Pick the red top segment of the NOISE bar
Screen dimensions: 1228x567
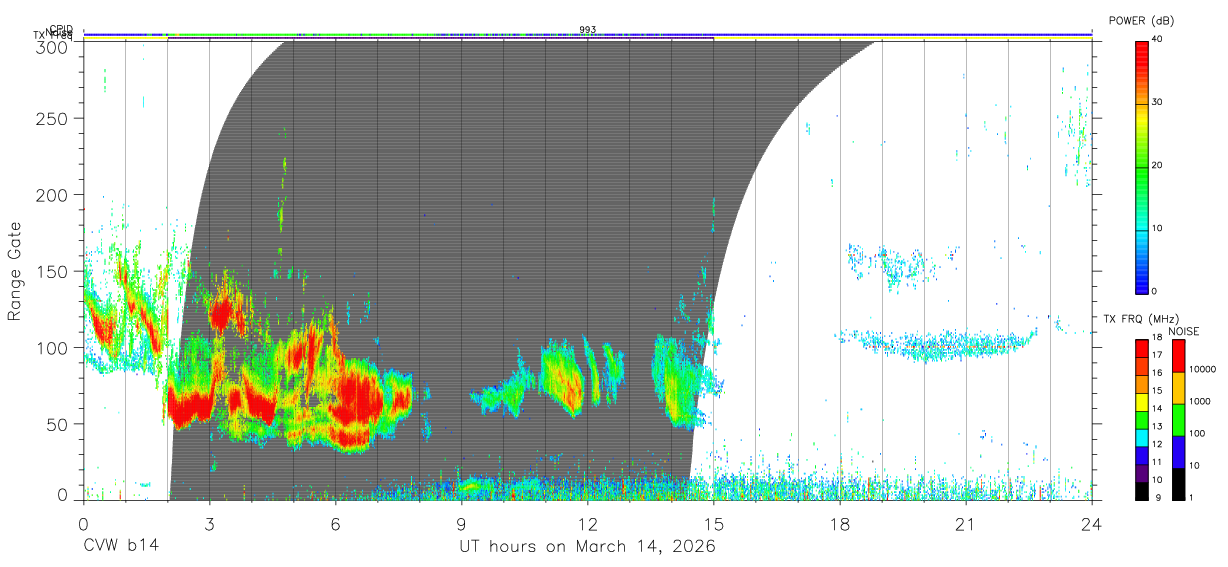tap(1179, 356)
